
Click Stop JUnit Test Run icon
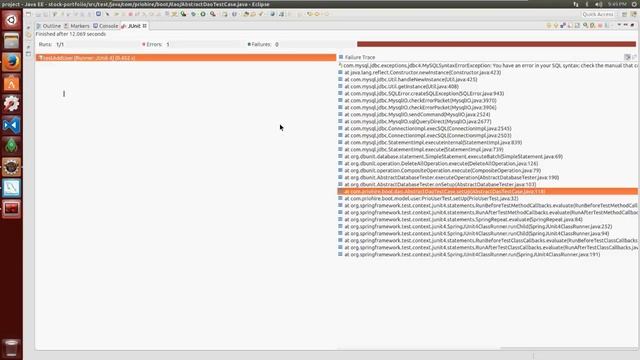[600, 25]
